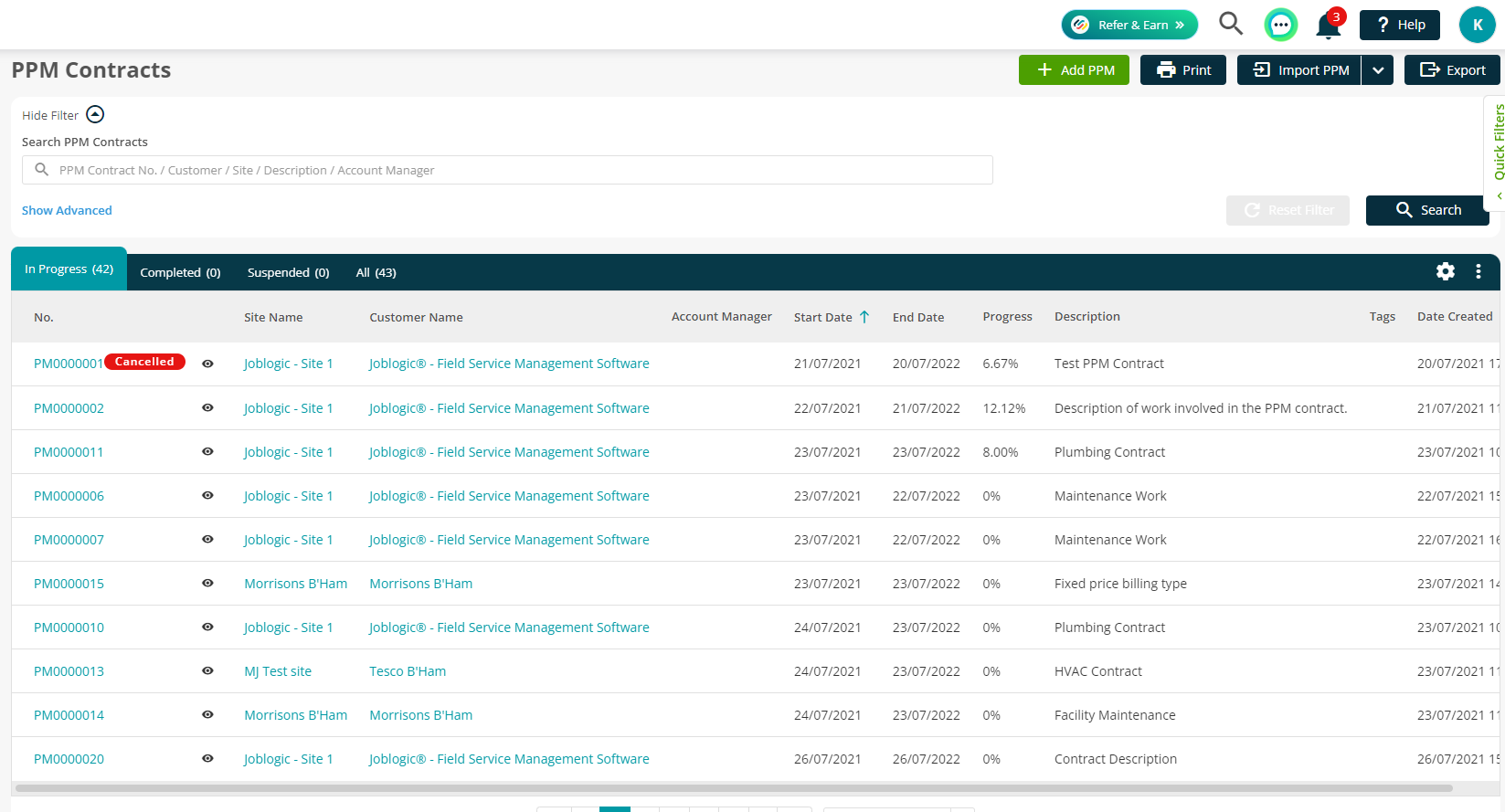Image resolution: width=1505 pixels, height=812 pixels.
Task: Toggle the eye icon for PM0000002
Action: [207, 407]
